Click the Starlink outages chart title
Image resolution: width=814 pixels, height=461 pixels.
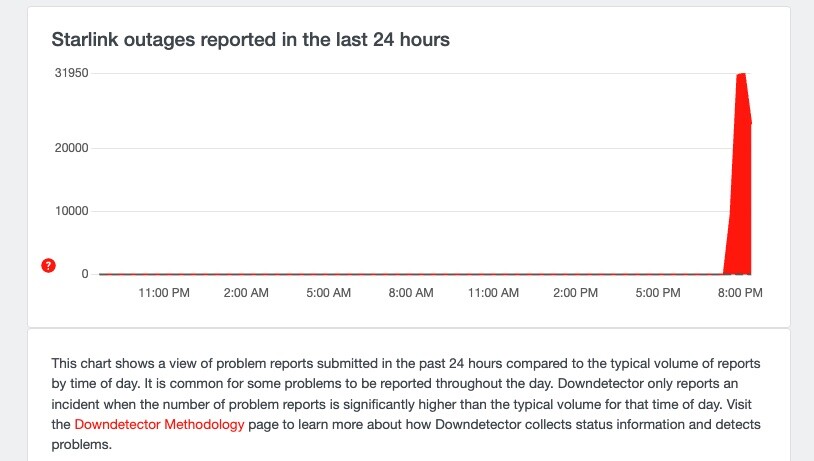click(x=251, y=40)
